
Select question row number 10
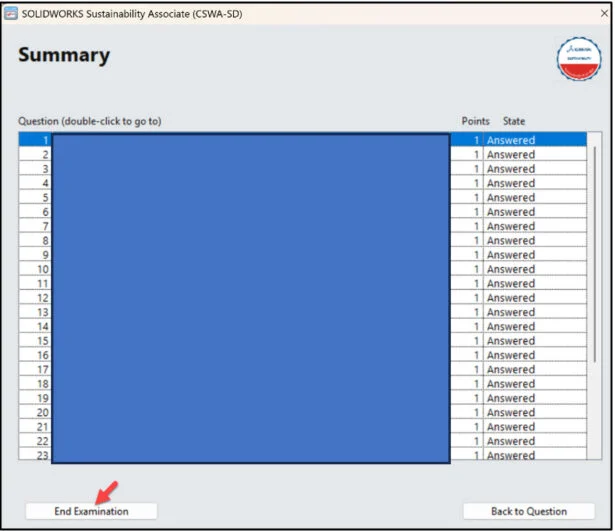(302, 269)
